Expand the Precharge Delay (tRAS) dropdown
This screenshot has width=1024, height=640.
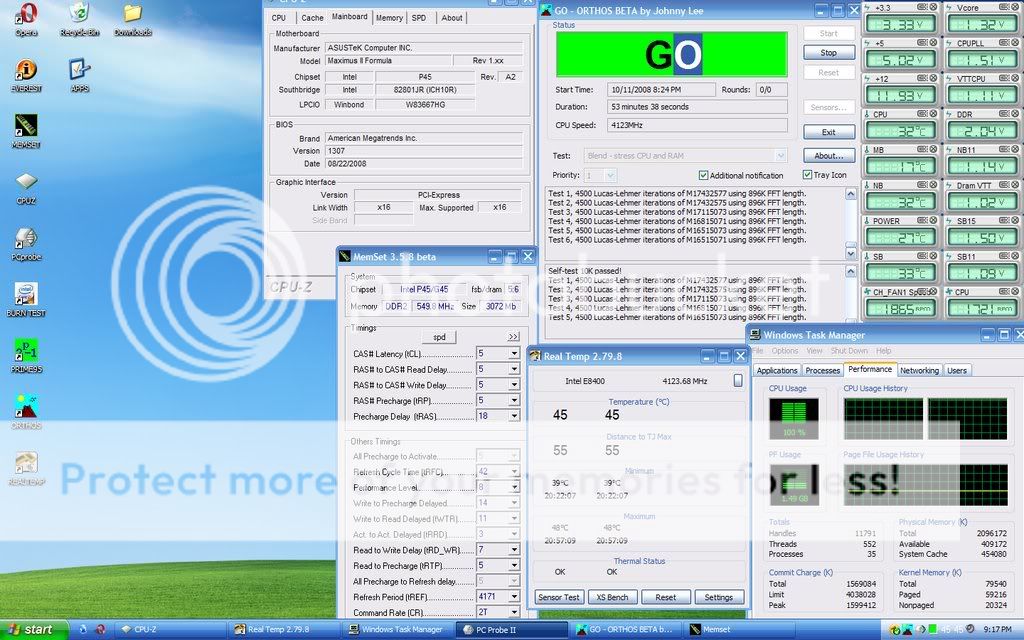point(514,416)
